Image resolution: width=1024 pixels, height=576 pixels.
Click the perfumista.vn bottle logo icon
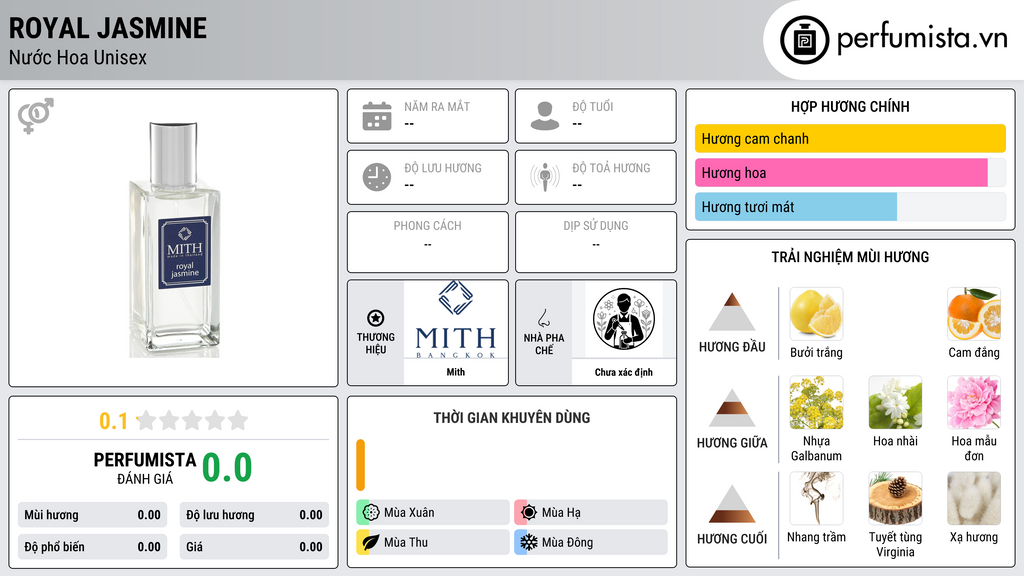[x=804, y=40]
